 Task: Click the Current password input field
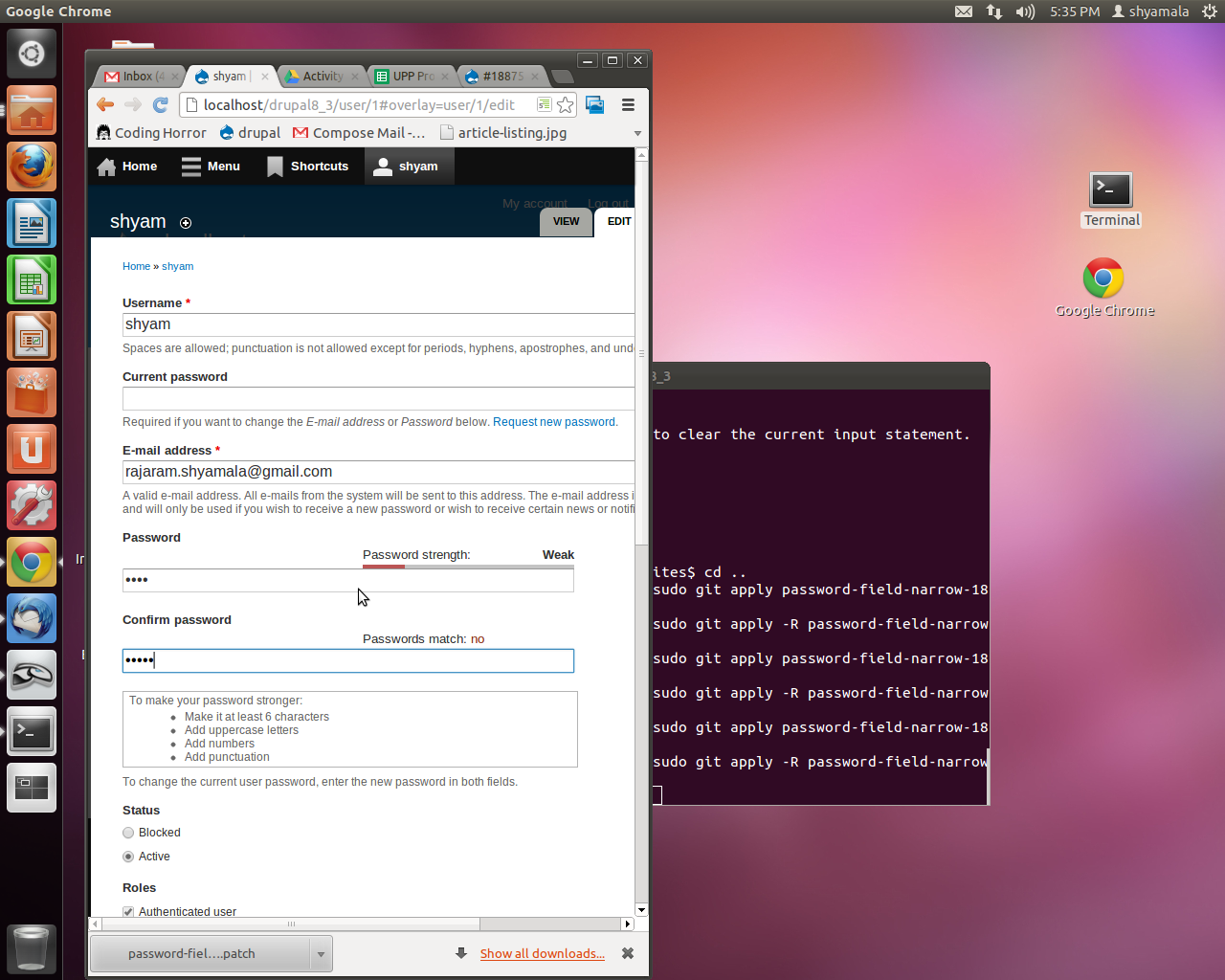[x=378, y=398]
